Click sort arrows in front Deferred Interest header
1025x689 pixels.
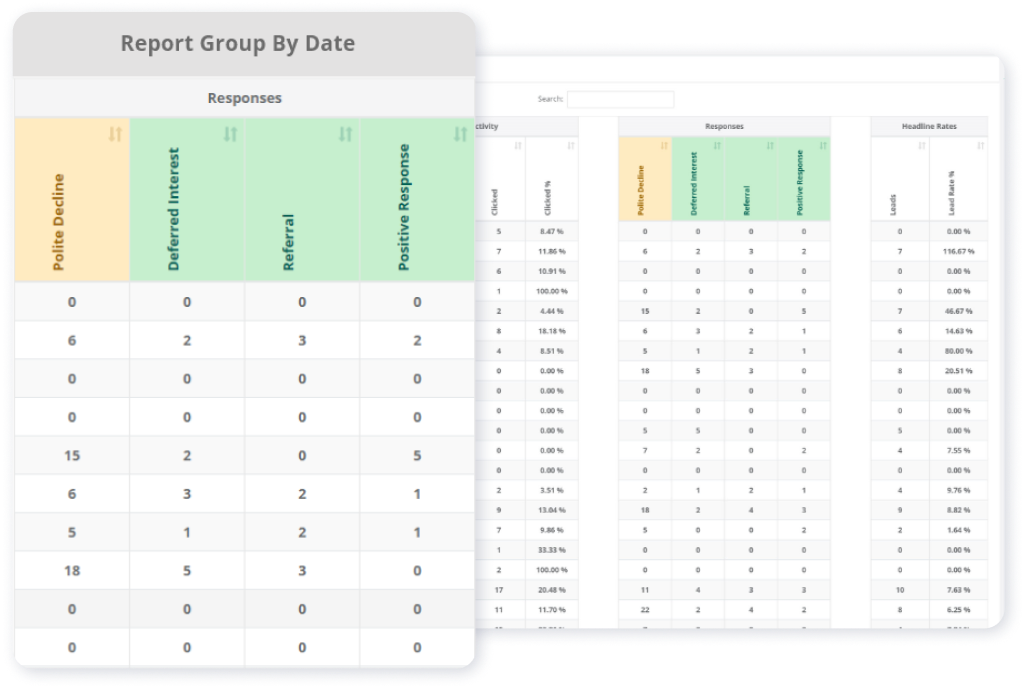230,134
